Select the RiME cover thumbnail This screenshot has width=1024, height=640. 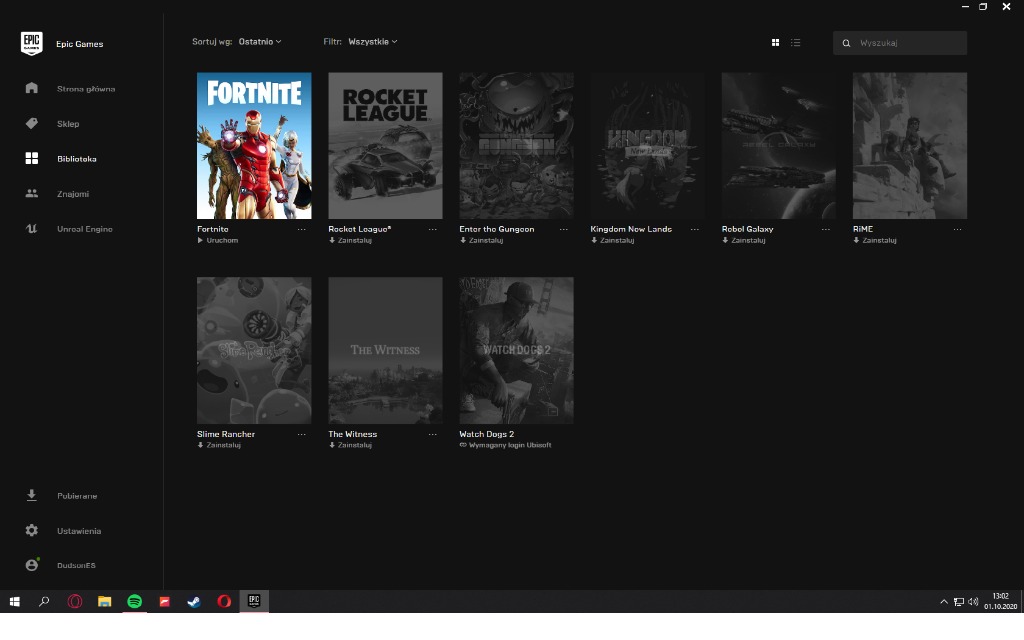pyautogui.click(x=910, y=146)
